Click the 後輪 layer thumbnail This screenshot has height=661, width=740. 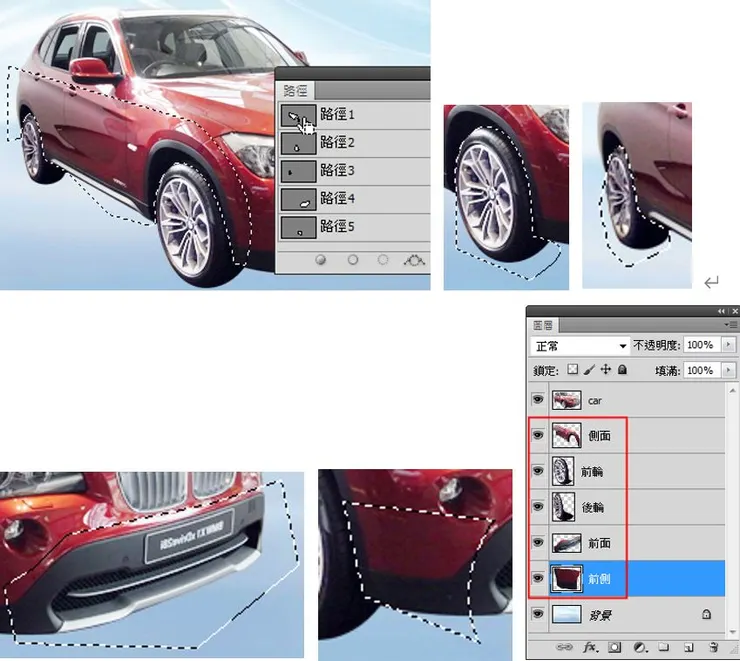(x=563, y=506)
